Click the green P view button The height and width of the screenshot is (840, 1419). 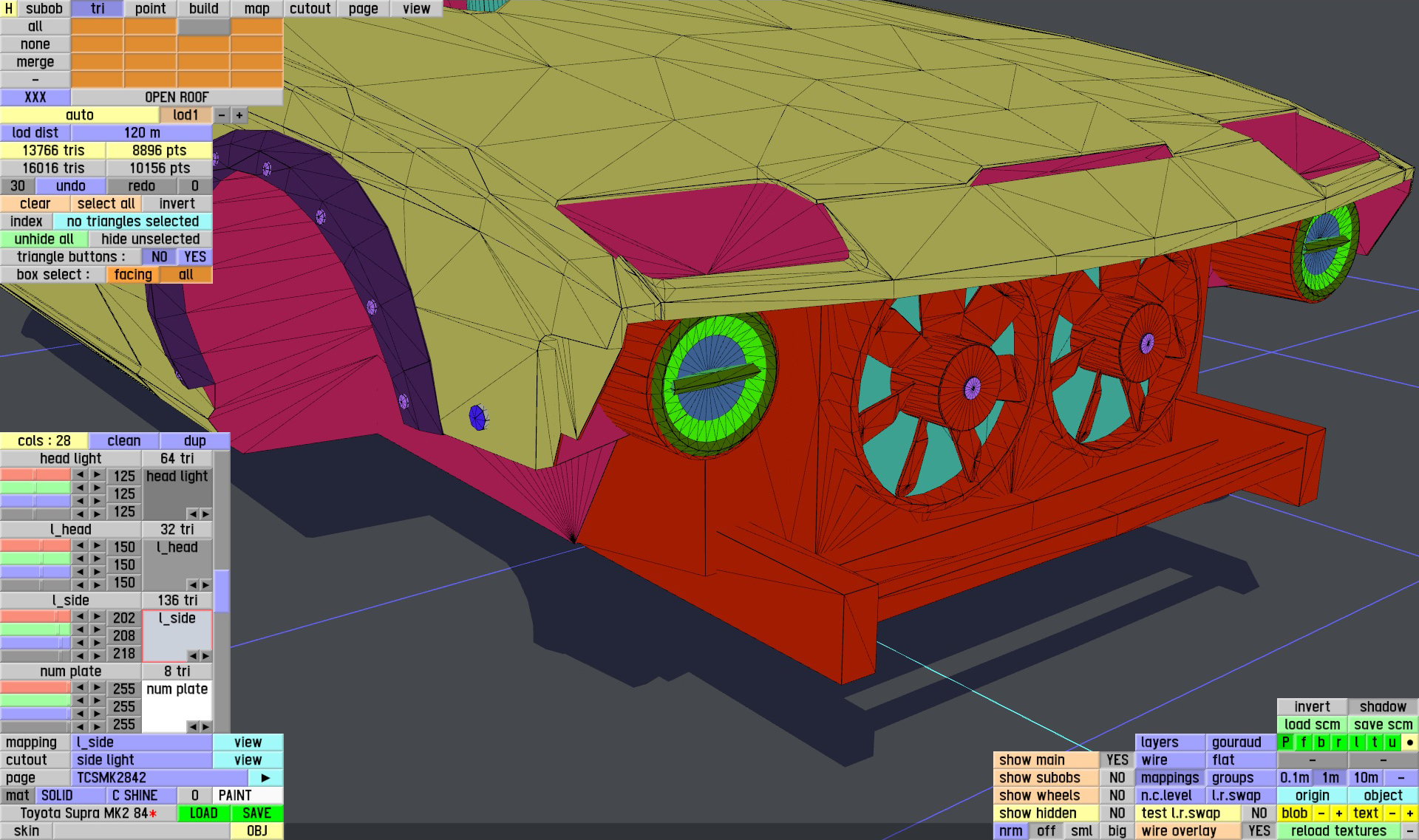pos(1286,742)
